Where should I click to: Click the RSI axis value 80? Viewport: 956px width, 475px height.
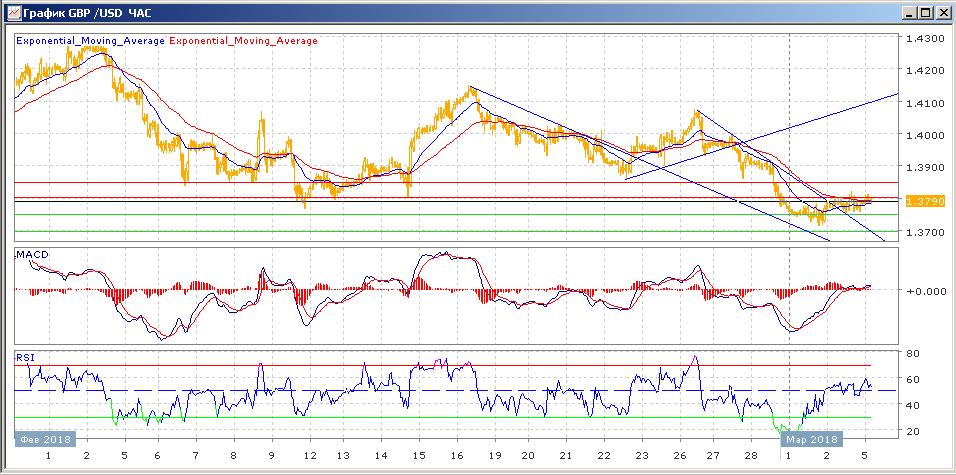pyautogui.click(x=913, y=353)
